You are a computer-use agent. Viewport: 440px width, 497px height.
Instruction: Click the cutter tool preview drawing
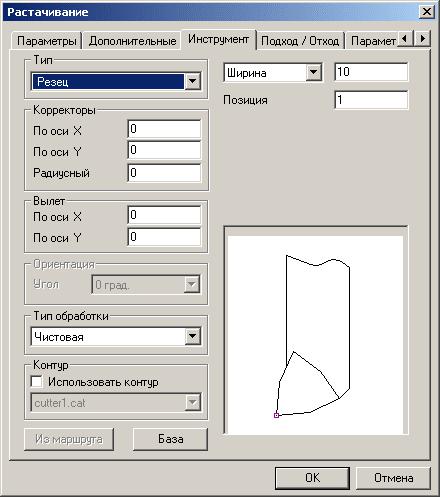pos(315,335)
